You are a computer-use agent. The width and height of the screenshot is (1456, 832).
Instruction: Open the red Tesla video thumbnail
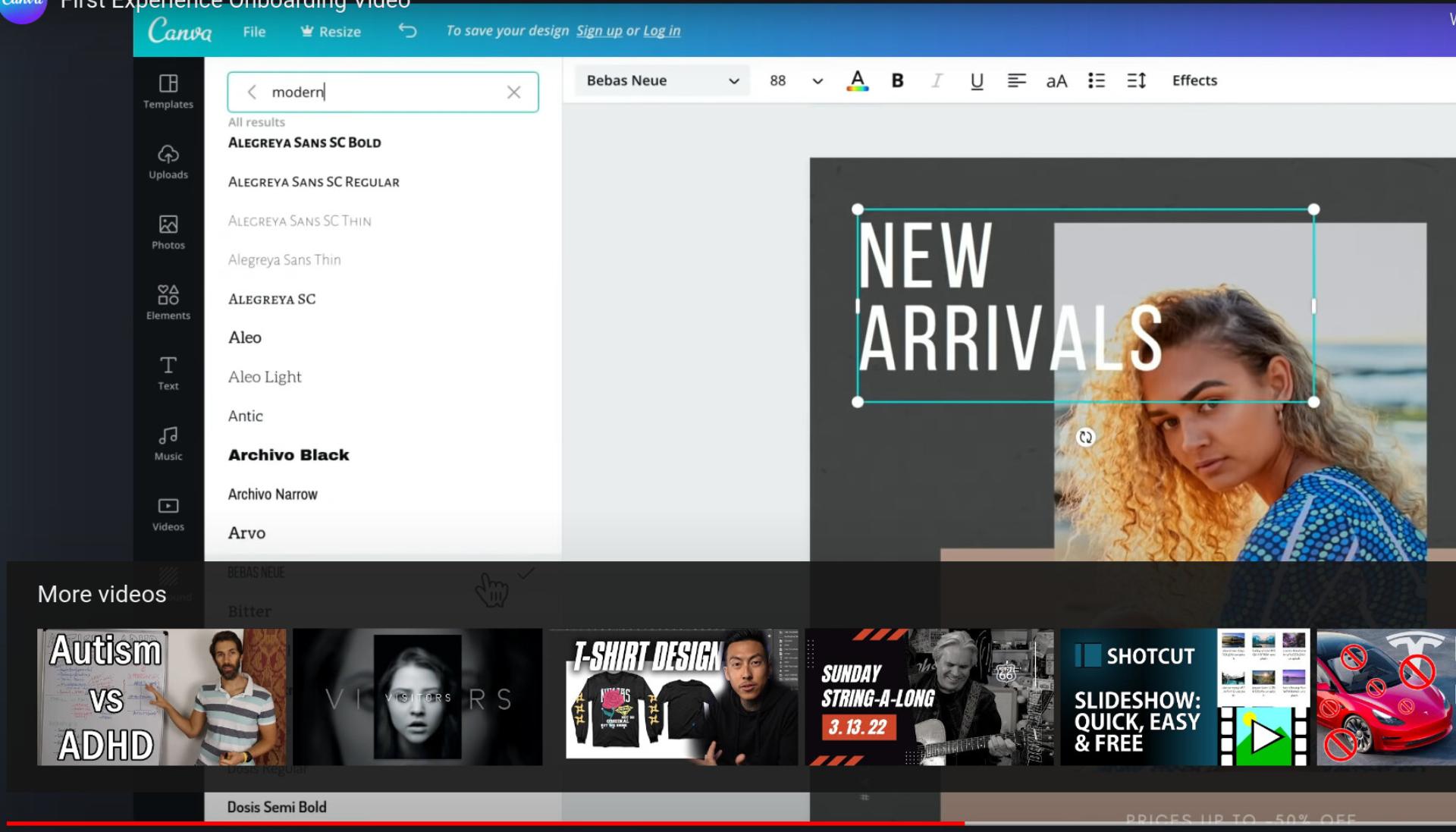(x=1385, y=697)
